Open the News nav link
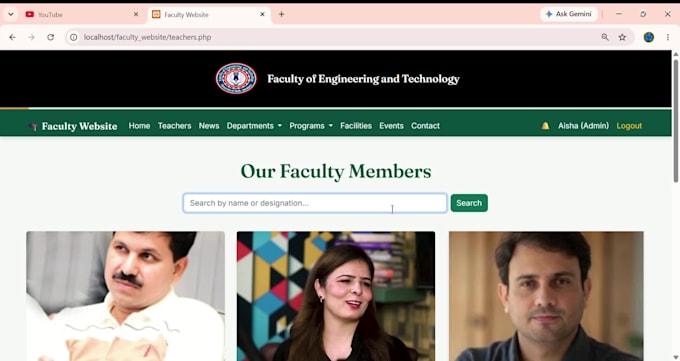The height and width of the screenshot is (361, 680). (209, 126)
